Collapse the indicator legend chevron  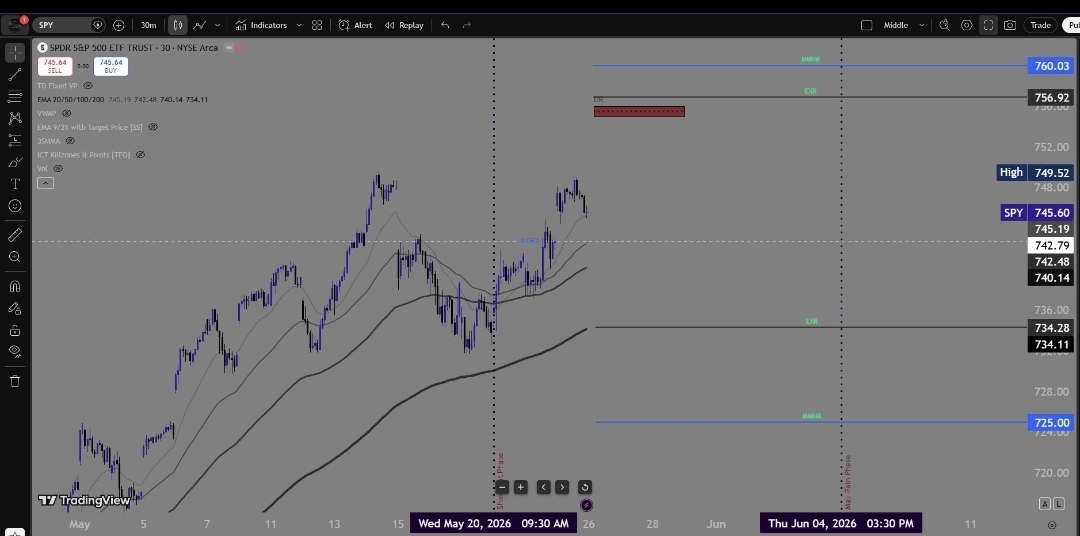[x=45, y=183]
